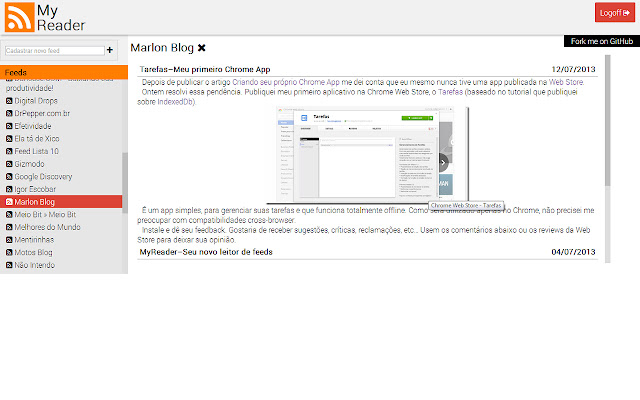Viewport: 640px width, 400px height.
Task: Open Ela tá de Xico feed
Action: pos(37,139)
